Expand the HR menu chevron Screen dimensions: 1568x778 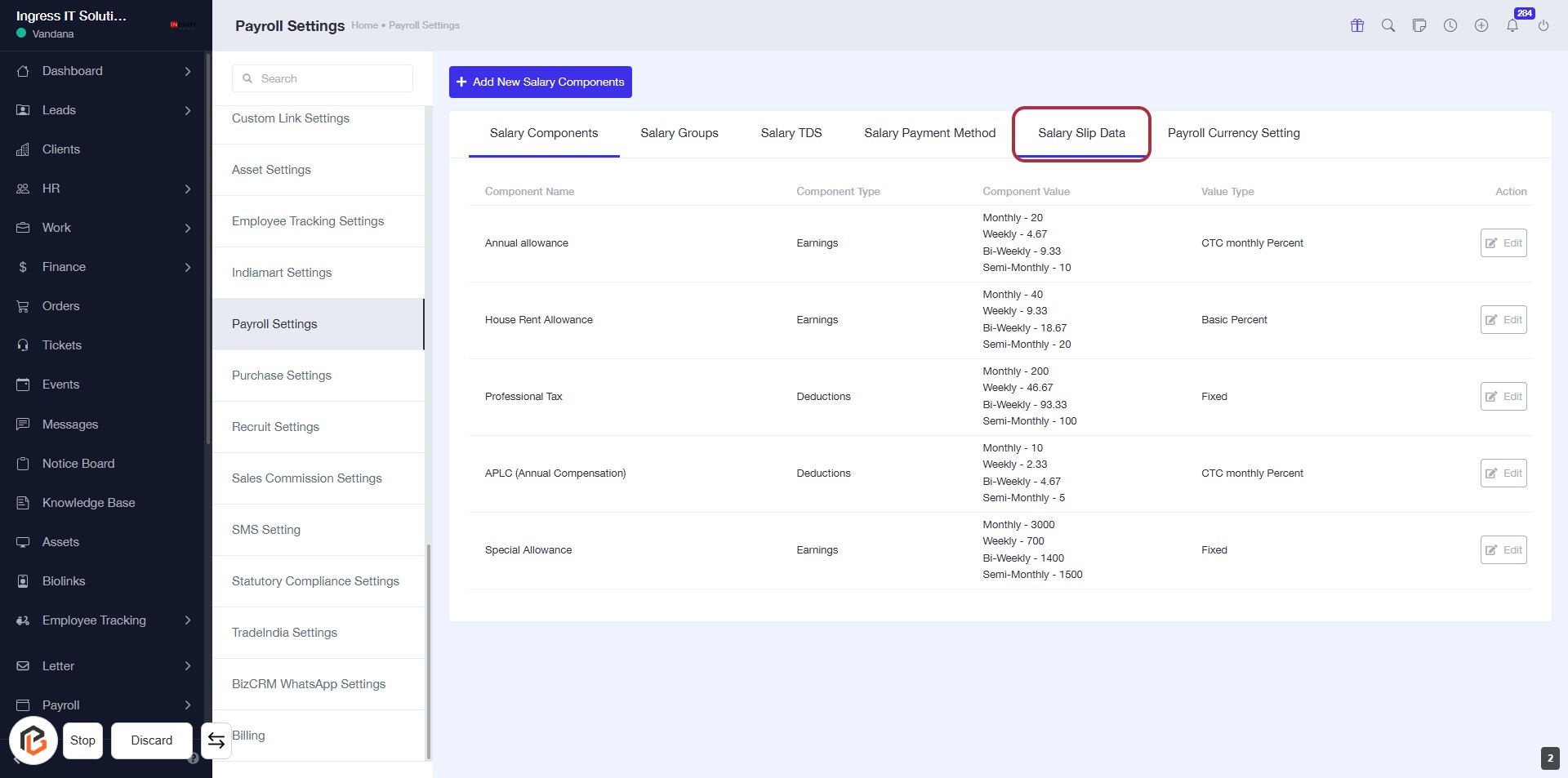(x=187, y=189)
